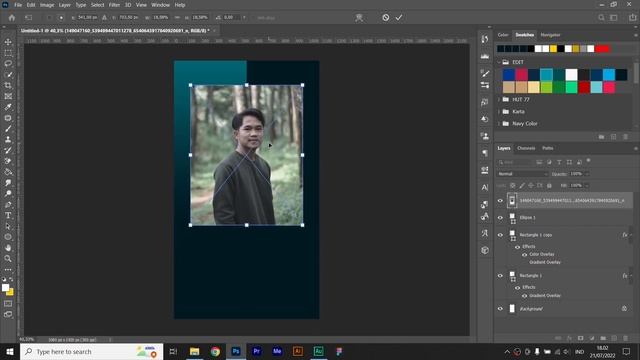Switch to the Navigator tab
Screen dimensions: 640x360
pos(550,35)
